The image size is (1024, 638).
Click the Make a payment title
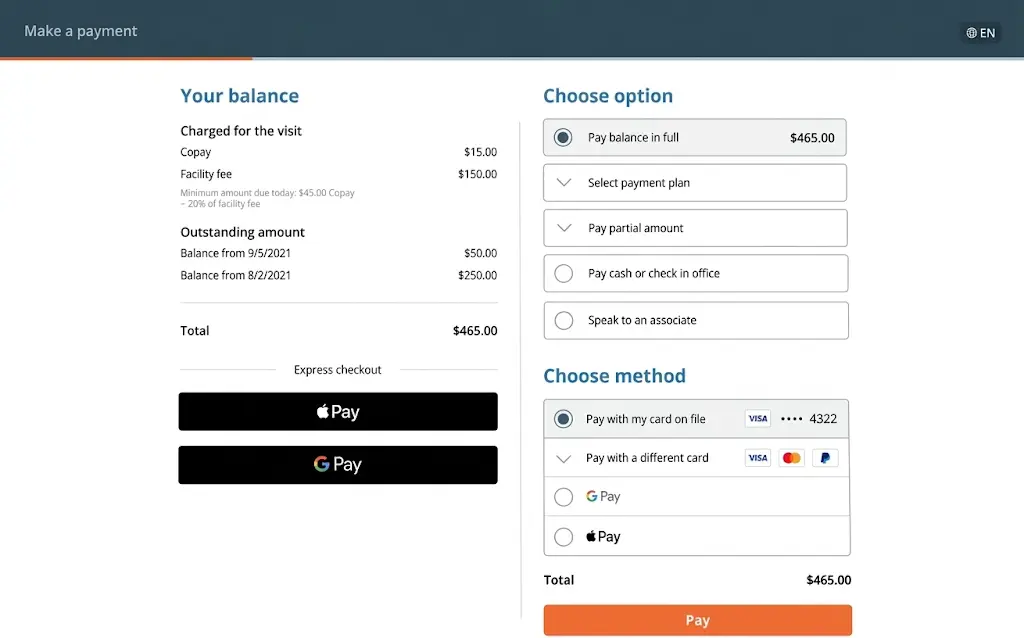[x=80, y=31]
